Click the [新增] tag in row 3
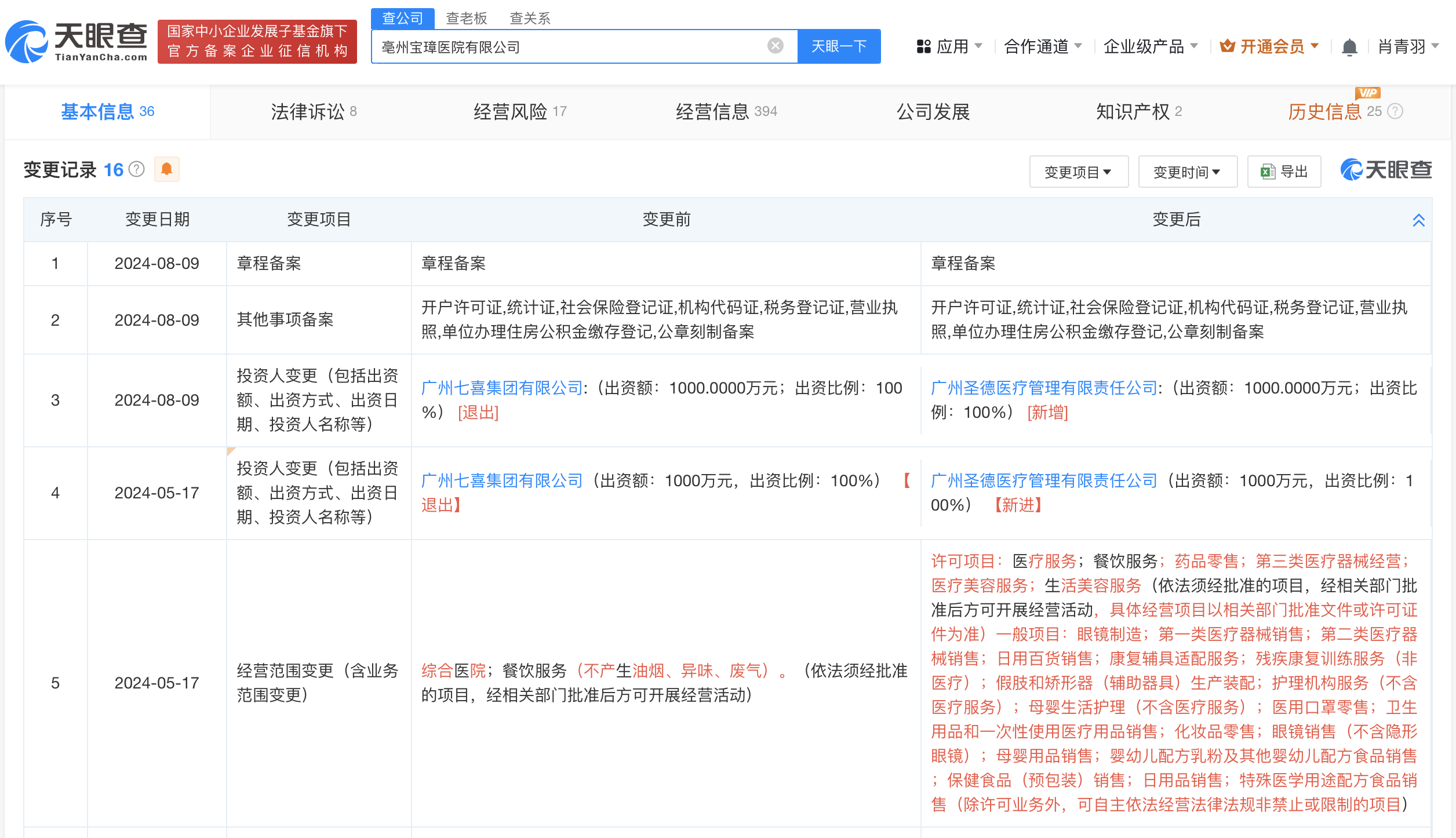This screenshot has height=838, width=1456. pos(1047,413)
